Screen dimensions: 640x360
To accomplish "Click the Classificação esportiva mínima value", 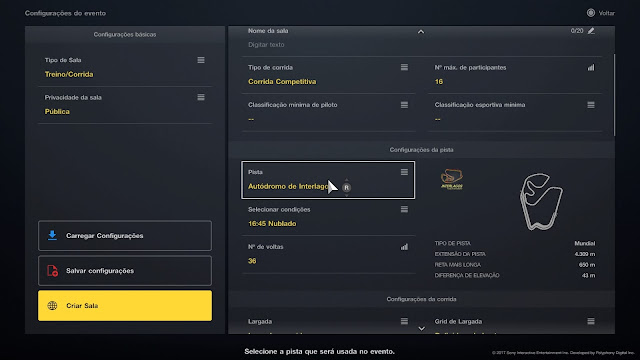I will 438,119.
